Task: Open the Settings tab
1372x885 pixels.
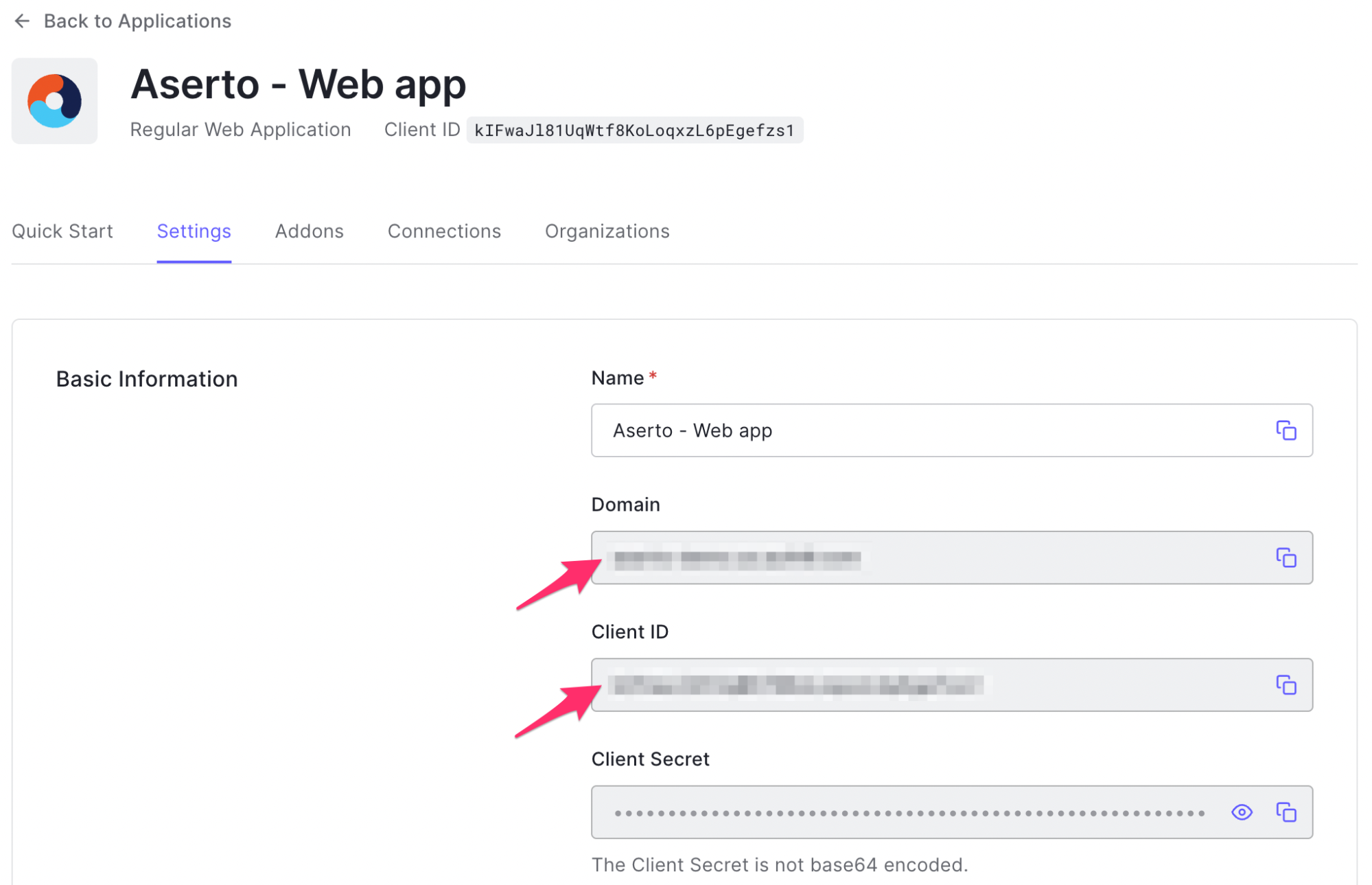Action: 194,231
